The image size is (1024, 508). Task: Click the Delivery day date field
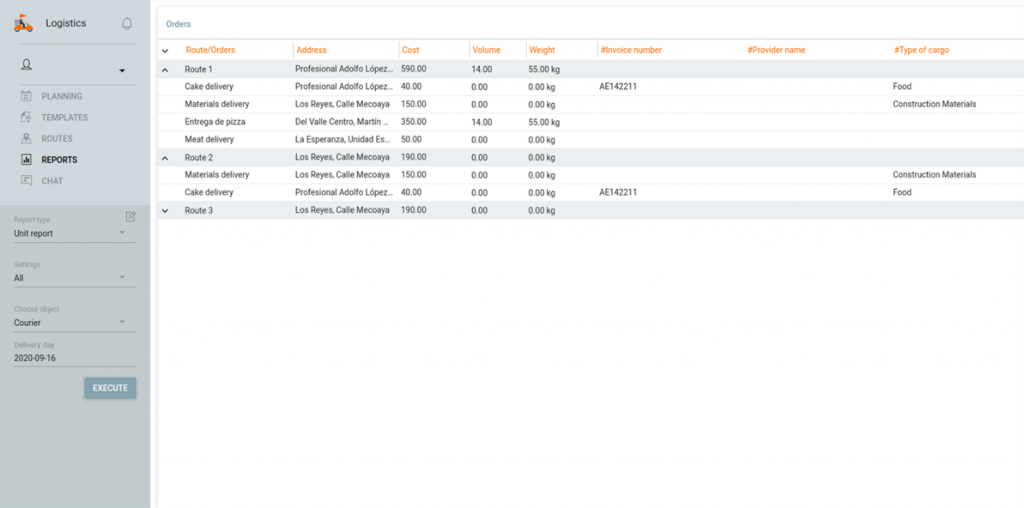coord(75,358)
